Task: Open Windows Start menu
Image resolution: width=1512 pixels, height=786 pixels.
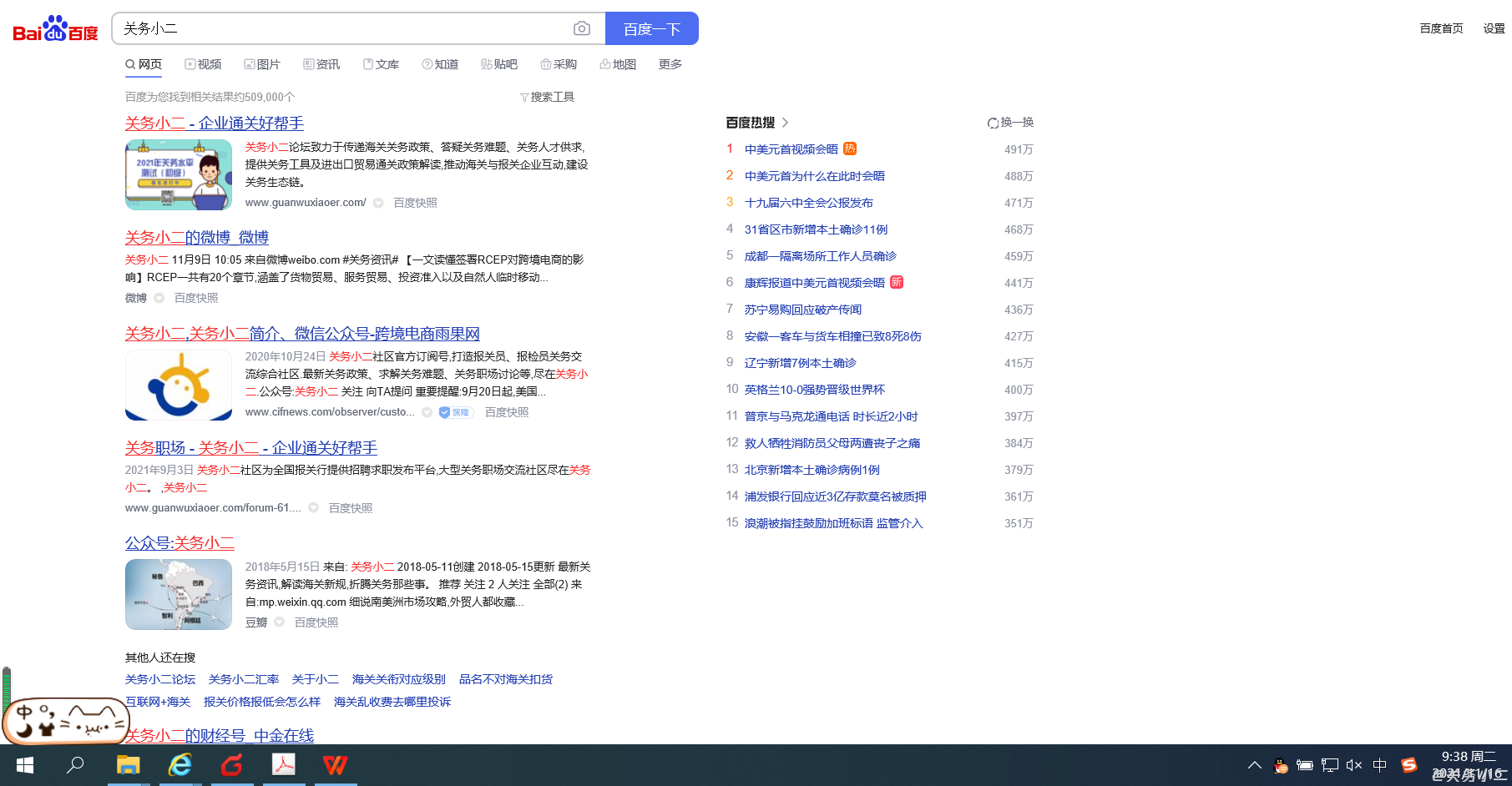Action: [25, 765]
